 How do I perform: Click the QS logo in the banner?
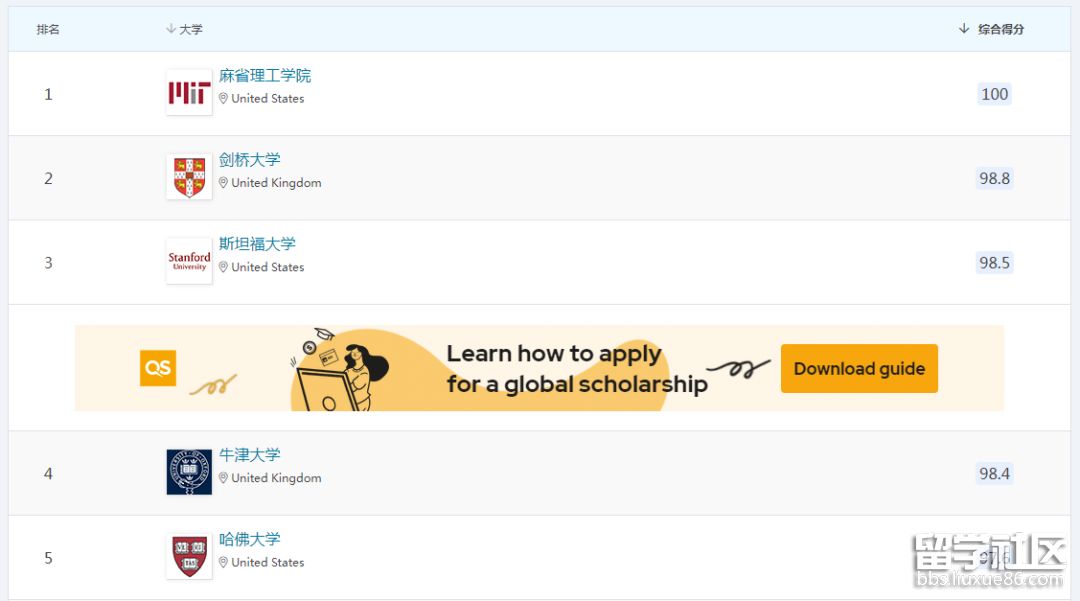(x=158, y=368)
